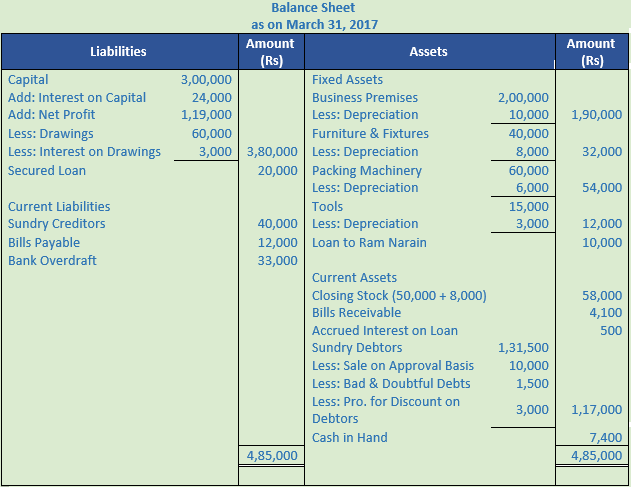Viewport: 631px width, 487px height.
Task: Click 'Loan to Ram Narain' label
Action: 369,243
